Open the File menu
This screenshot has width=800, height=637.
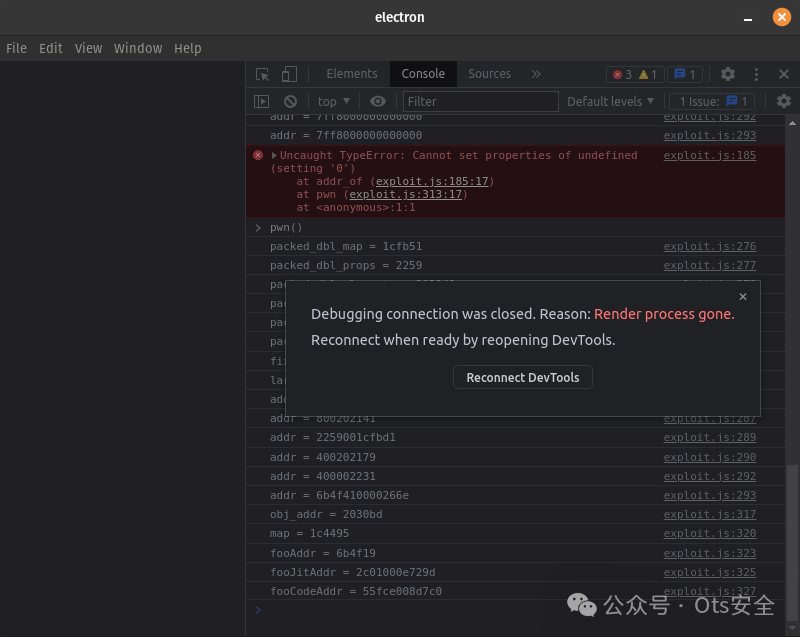coord(16,48)
